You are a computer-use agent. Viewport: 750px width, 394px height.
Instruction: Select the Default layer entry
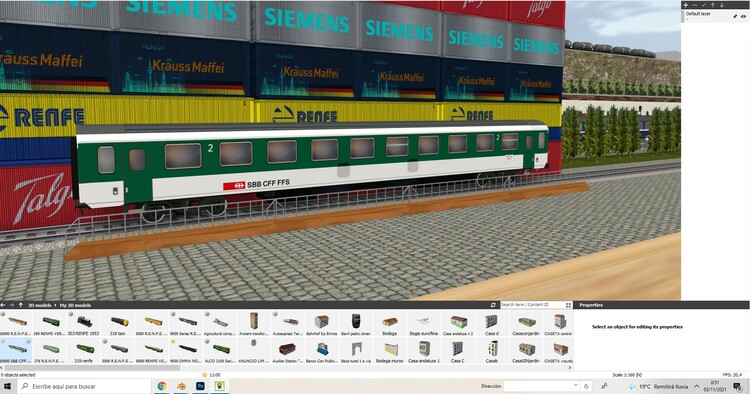coord(715,16)
